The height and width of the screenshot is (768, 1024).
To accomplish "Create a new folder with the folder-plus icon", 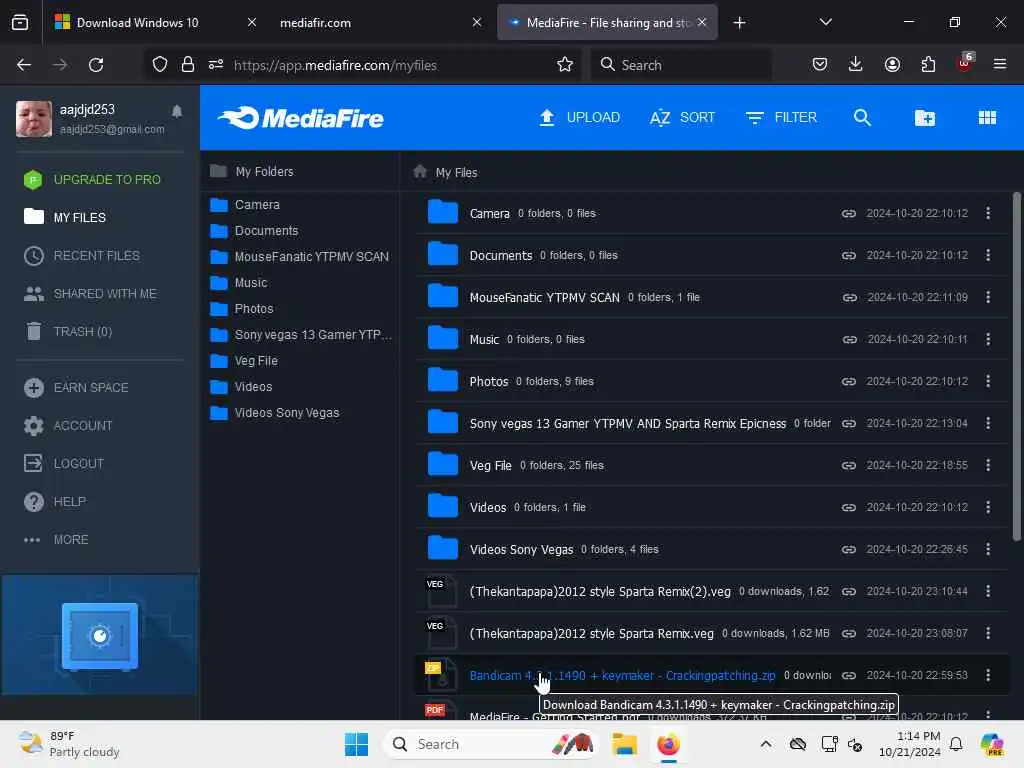I will point(925,118).
